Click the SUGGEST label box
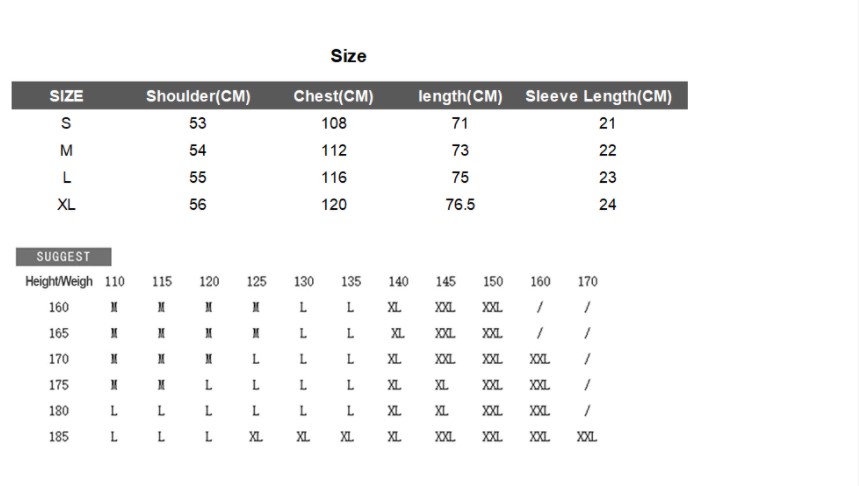859x486 pixels. 63,257
